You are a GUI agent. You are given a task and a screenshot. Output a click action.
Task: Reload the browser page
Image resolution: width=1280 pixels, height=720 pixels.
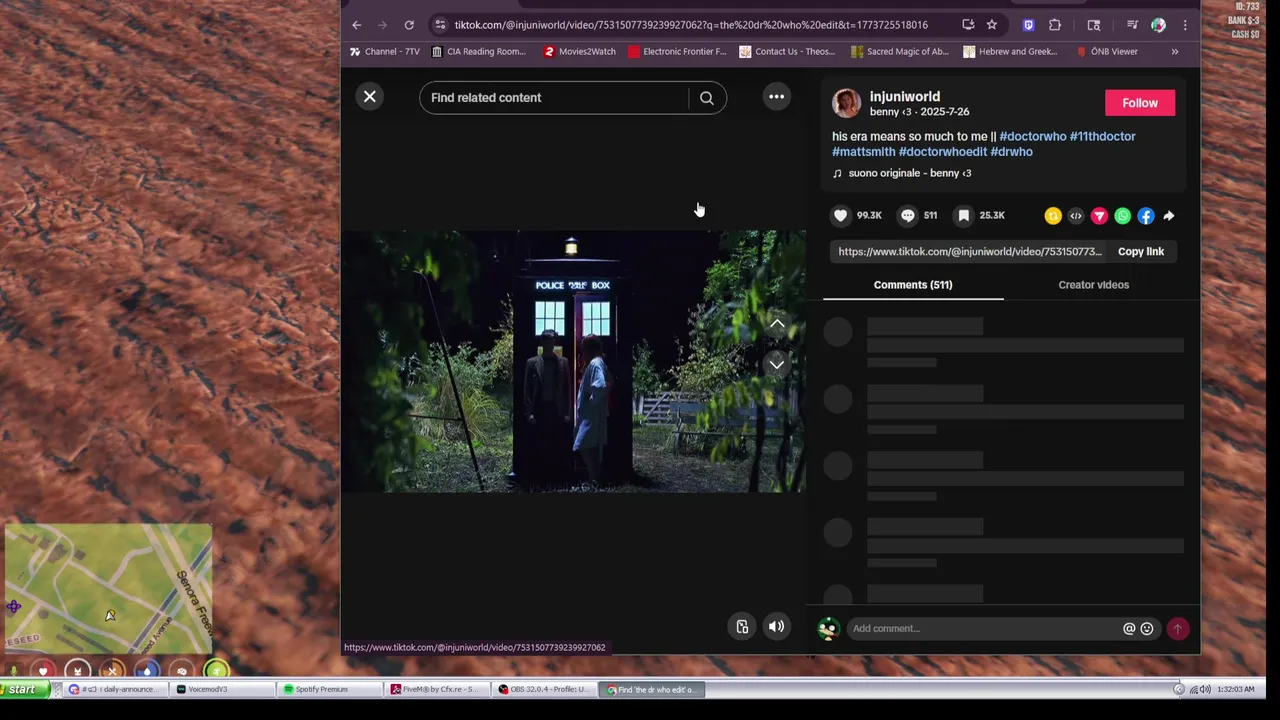coord(409,25)
